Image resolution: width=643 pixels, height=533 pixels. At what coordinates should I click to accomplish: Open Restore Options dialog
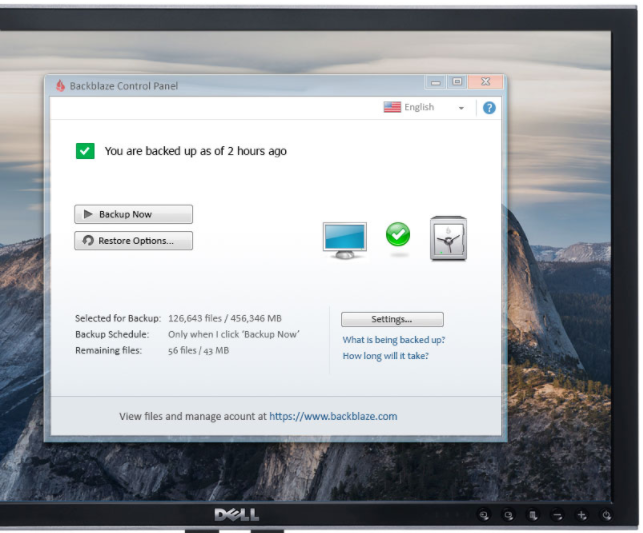click(x=133, y=241)
